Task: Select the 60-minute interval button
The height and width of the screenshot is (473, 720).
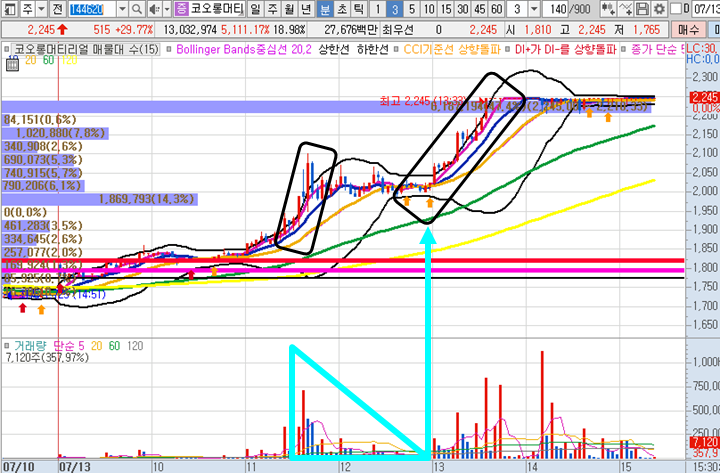Action: [x=497, y=9]
